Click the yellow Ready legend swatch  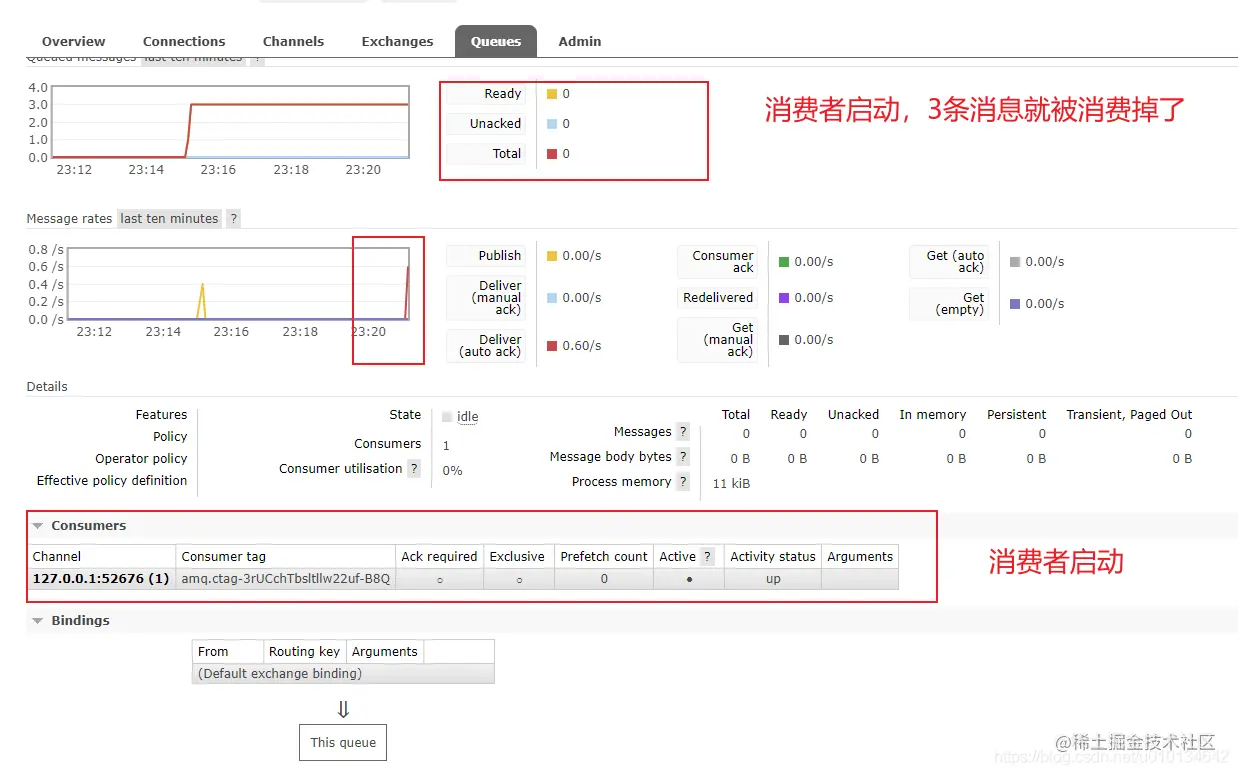coord(552,94)
